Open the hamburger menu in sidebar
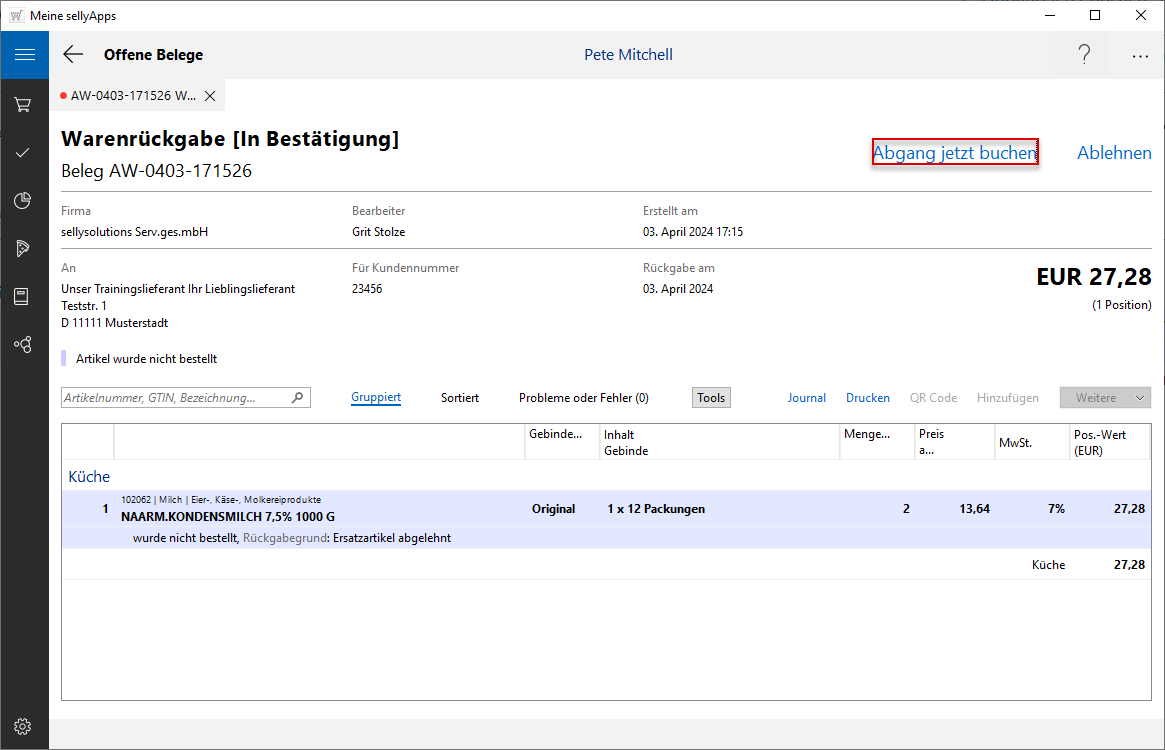Image resolution: width=1165 pixels, height=750 pixels. [x=24, y=55]
